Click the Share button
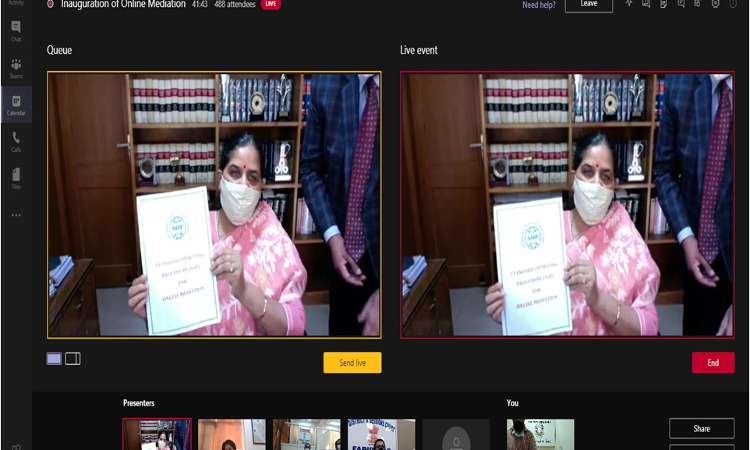Screen dimensions: 750x450 701,429
